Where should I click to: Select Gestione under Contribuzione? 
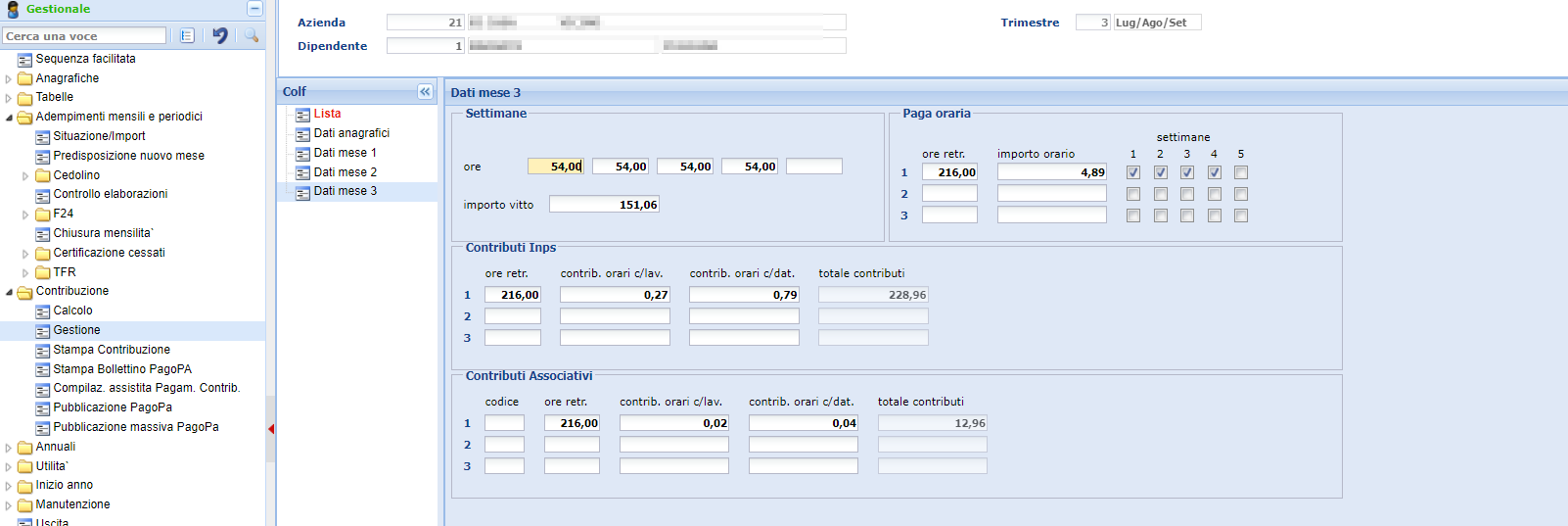[x=76, y=330]
